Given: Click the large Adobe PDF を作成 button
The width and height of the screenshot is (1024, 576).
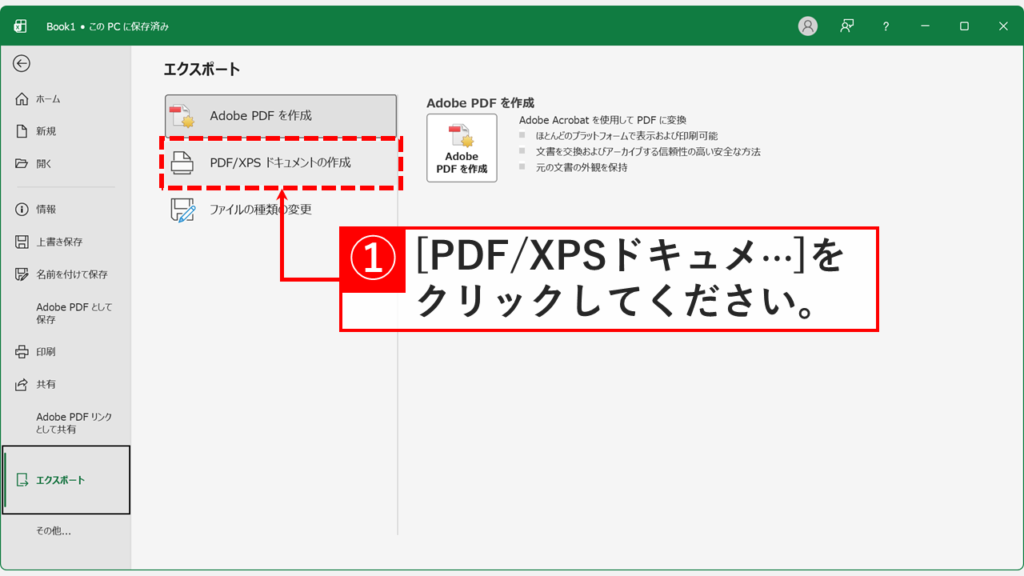Looking at the screenshot, I should (462, 148).
